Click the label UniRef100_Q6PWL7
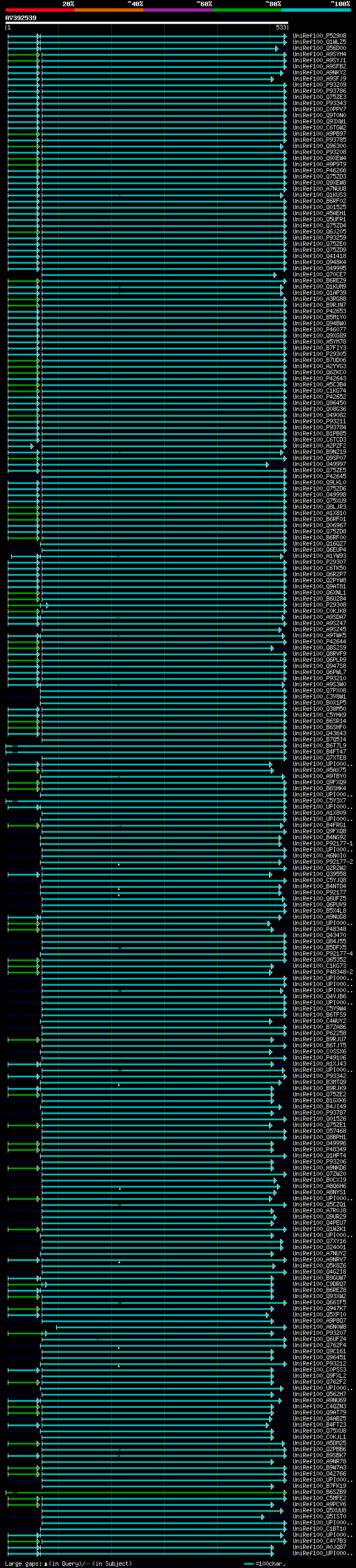356x1568 pixels. [x=319, y=672]
